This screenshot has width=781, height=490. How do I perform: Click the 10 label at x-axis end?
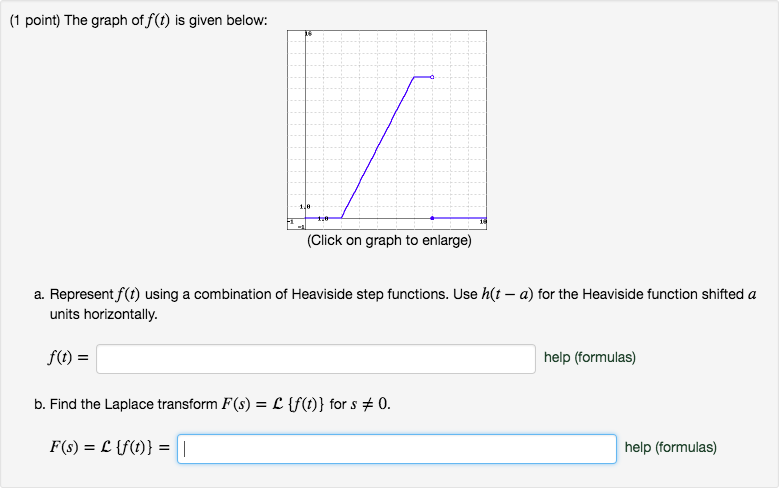point(483,222)
